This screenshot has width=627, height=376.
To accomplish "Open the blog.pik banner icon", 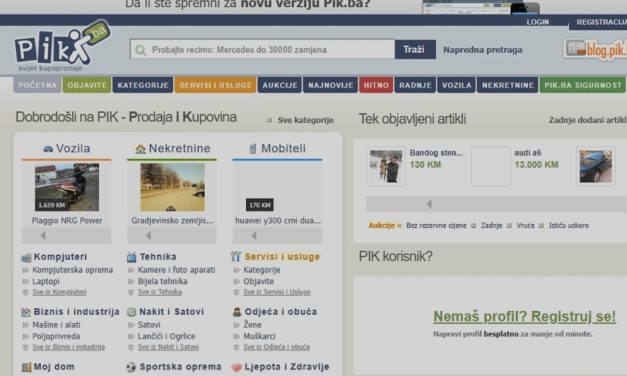I will [595, 49].
